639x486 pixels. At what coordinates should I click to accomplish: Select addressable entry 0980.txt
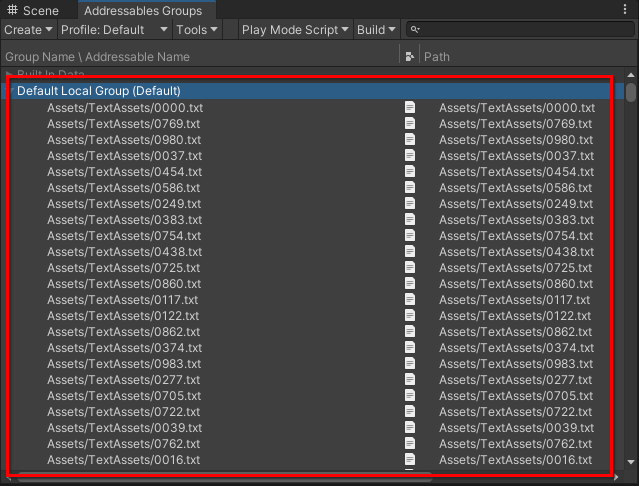click(x=124, y=140)
